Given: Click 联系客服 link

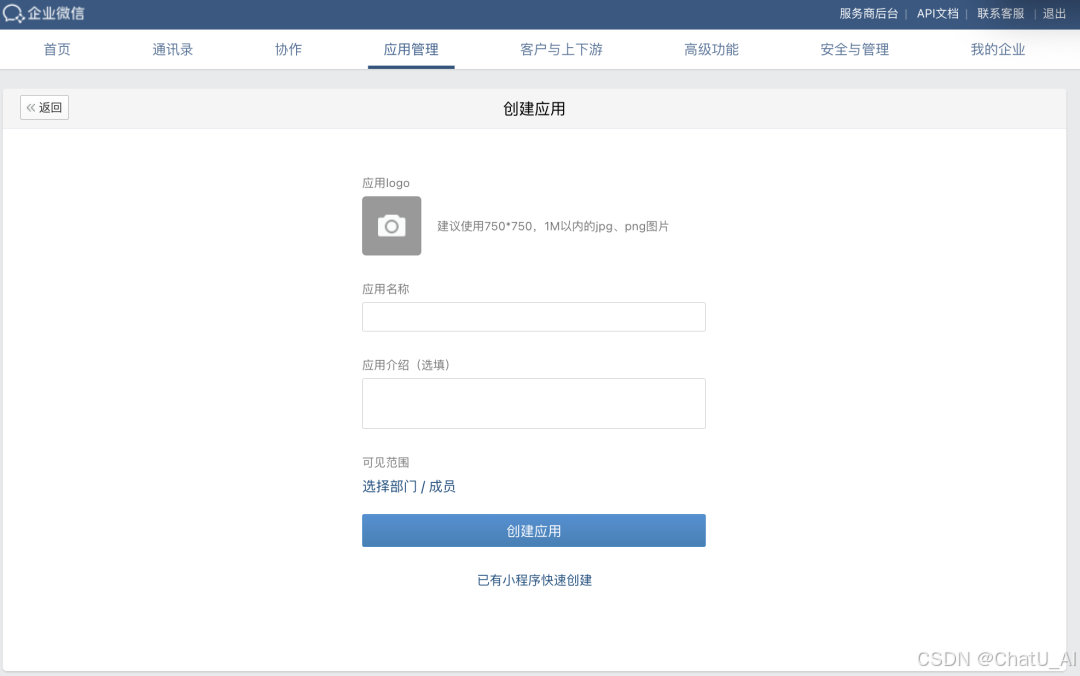Looking at the screenshot, I should coord(1000,14).
